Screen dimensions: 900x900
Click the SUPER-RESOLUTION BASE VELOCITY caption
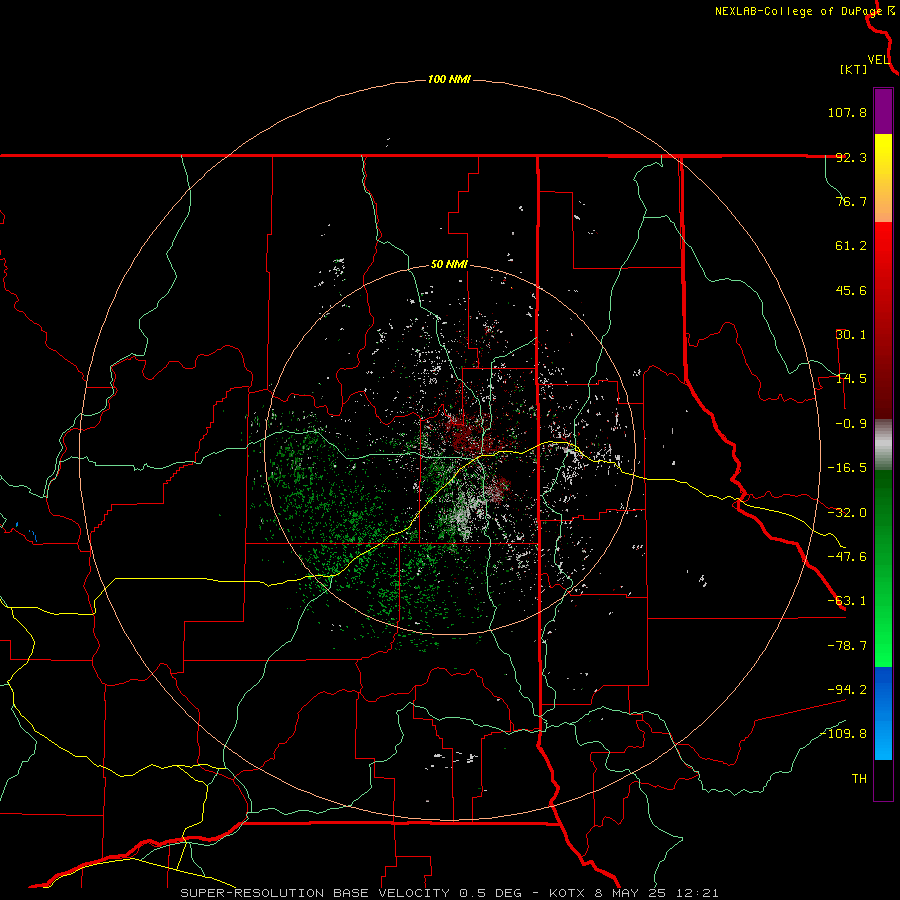(316, 893)
